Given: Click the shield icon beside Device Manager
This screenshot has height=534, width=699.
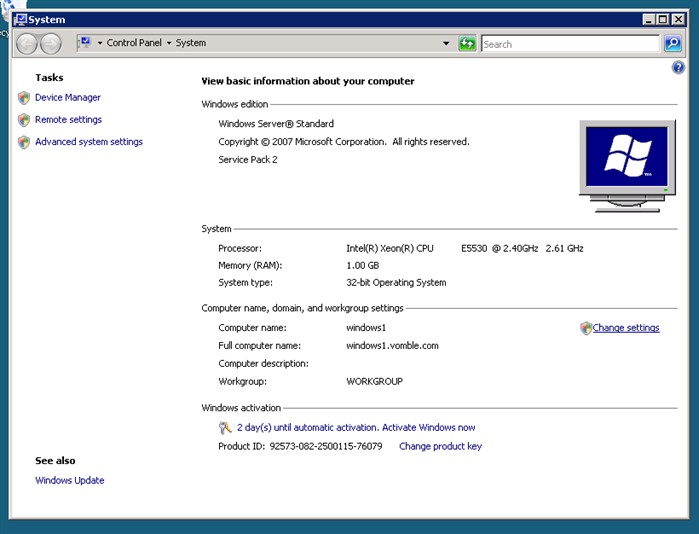Looking at the screenshot, I should (x=24, y=98).
